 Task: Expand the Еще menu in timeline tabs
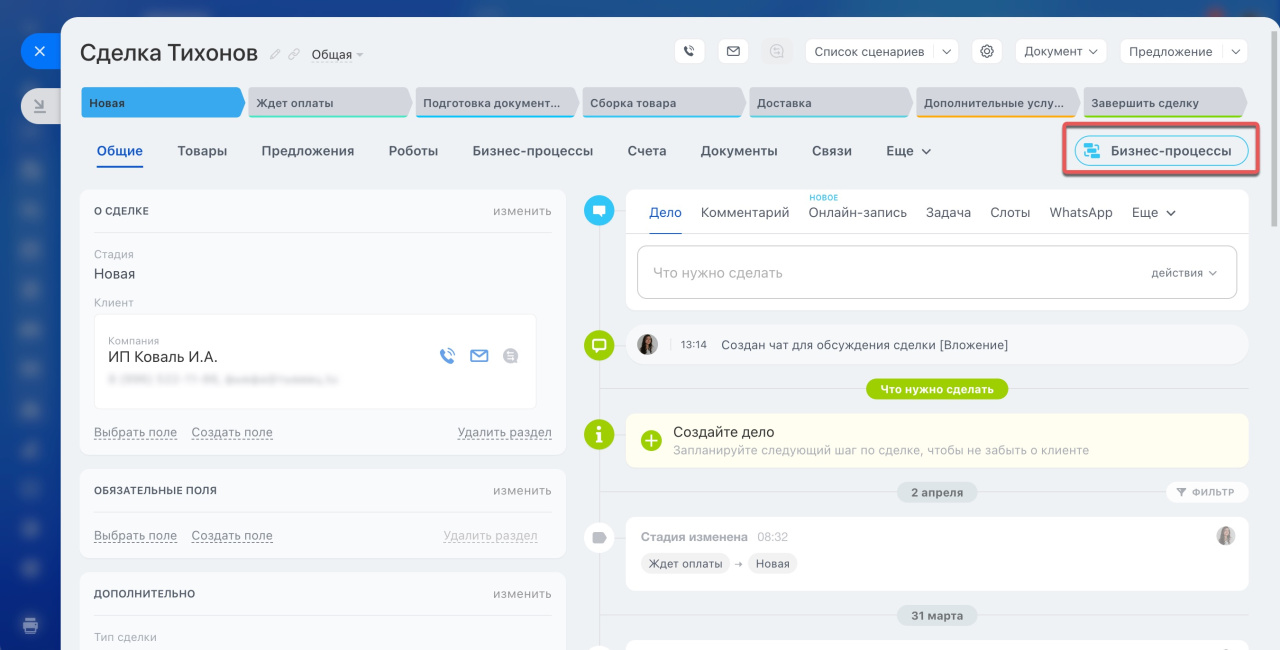[1154, 212]
